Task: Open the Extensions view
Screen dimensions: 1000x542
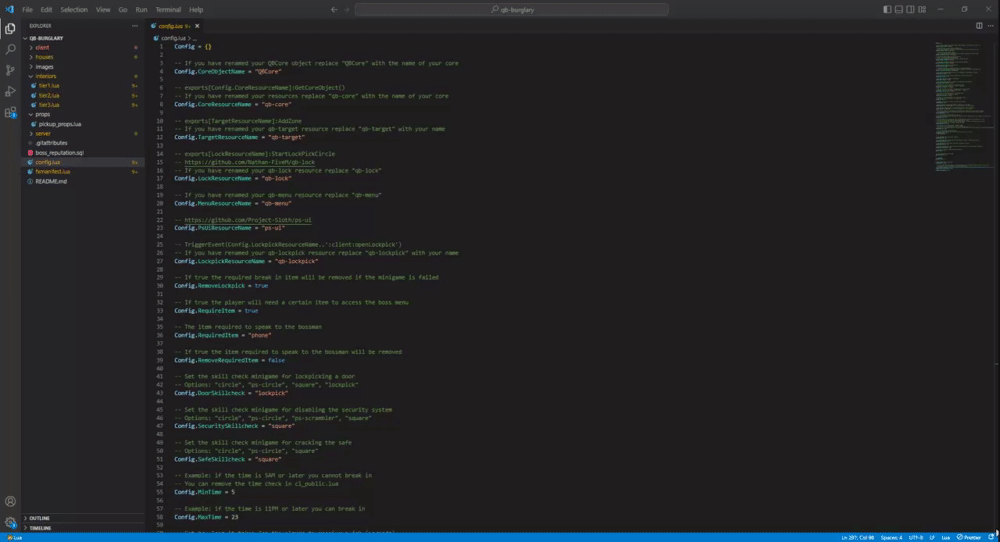Action: tap(10, 112)
